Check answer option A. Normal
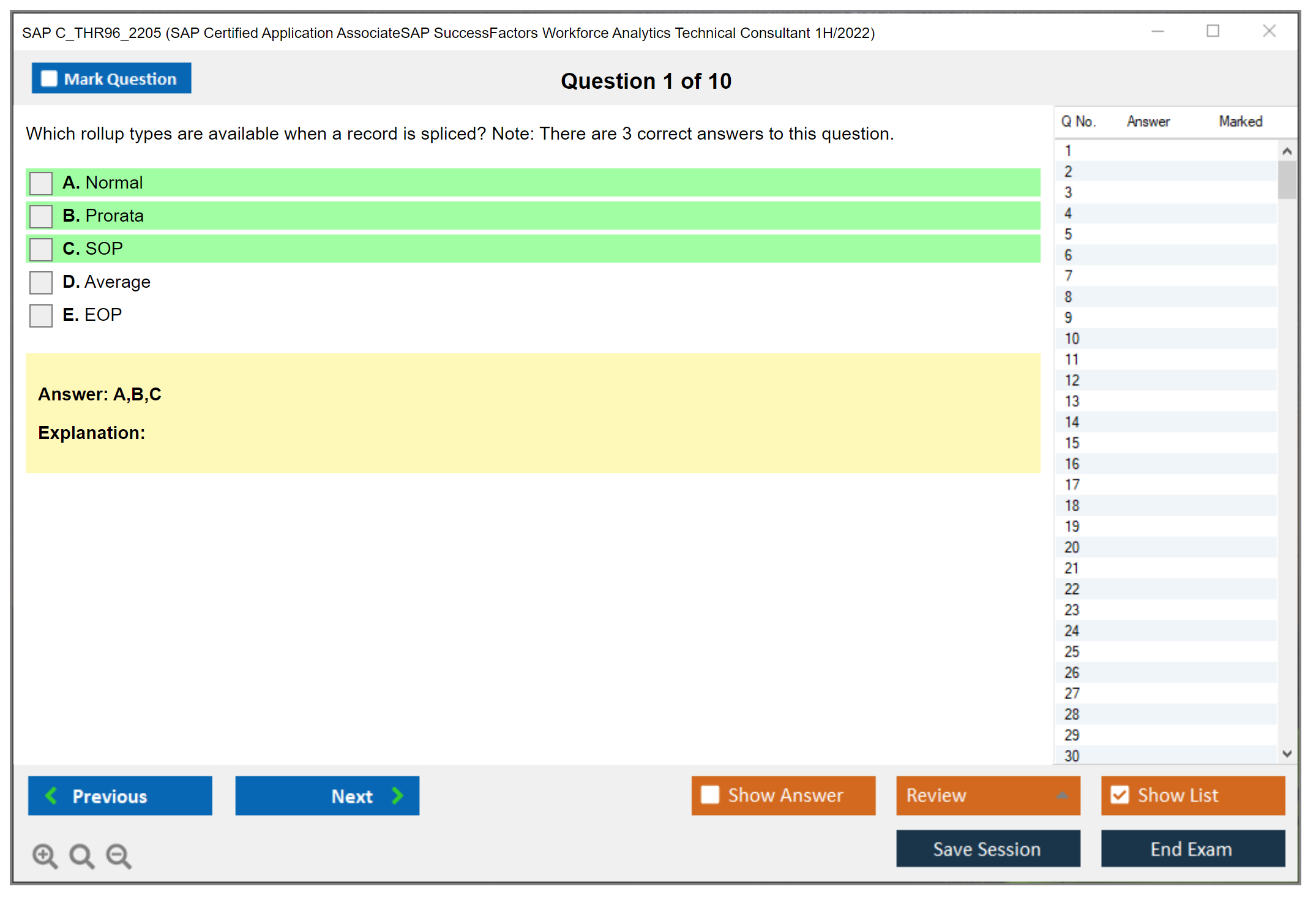Viewport: 1316px width, 900px height. (x=41, y=183)
